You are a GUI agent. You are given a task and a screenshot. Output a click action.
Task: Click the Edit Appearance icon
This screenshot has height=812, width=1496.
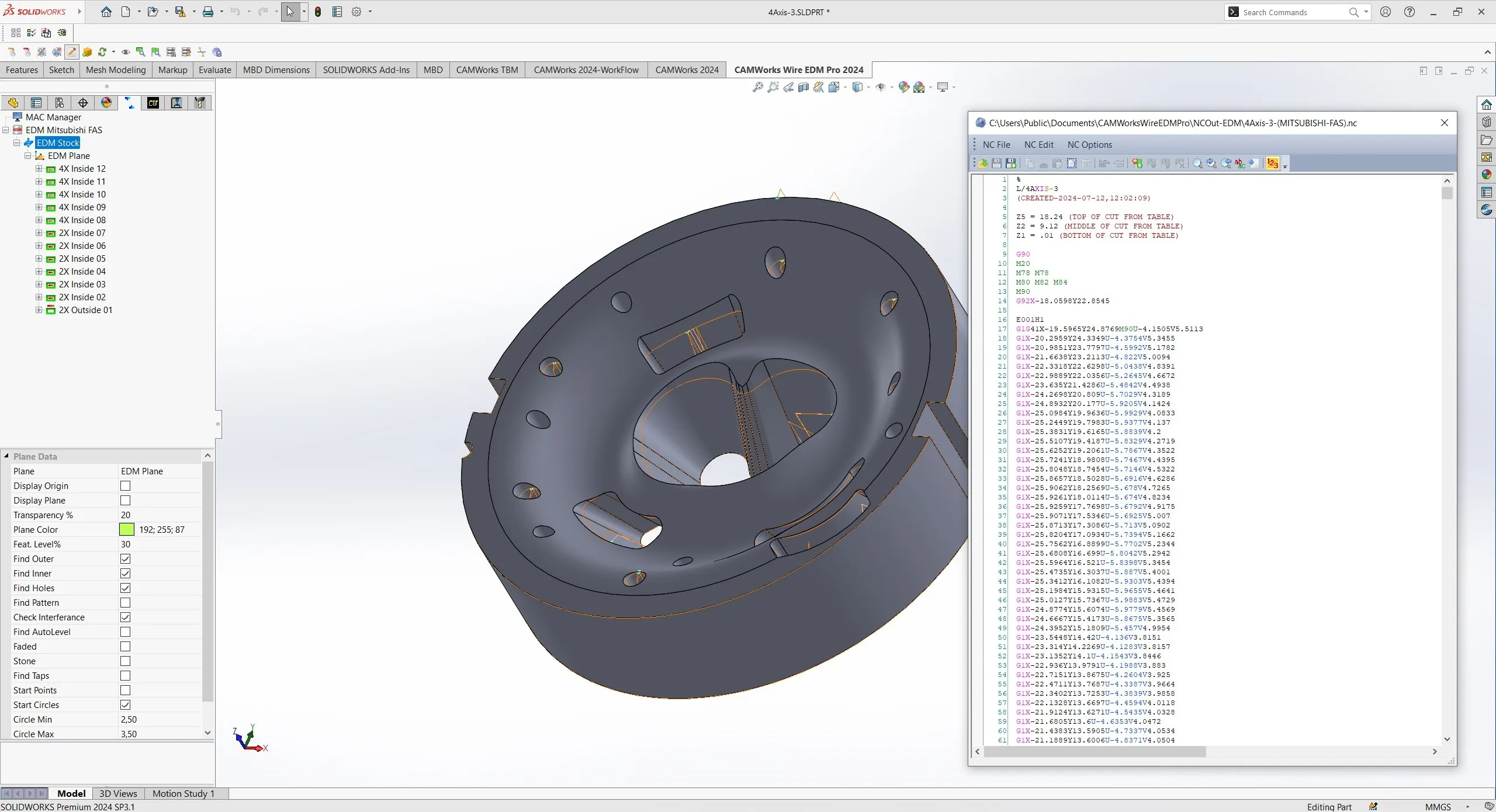904,87
